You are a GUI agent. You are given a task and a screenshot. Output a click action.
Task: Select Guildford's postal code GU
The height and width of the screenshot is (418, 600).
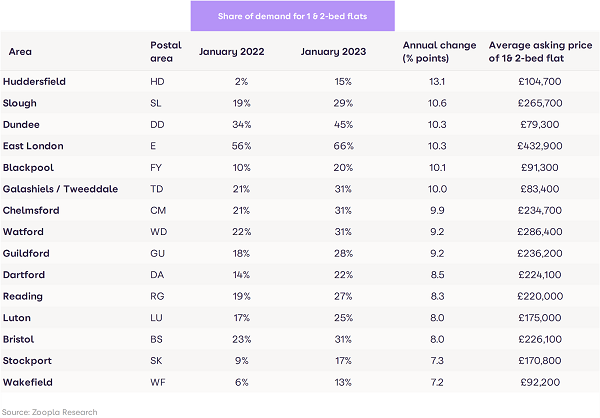coord(157,254)
